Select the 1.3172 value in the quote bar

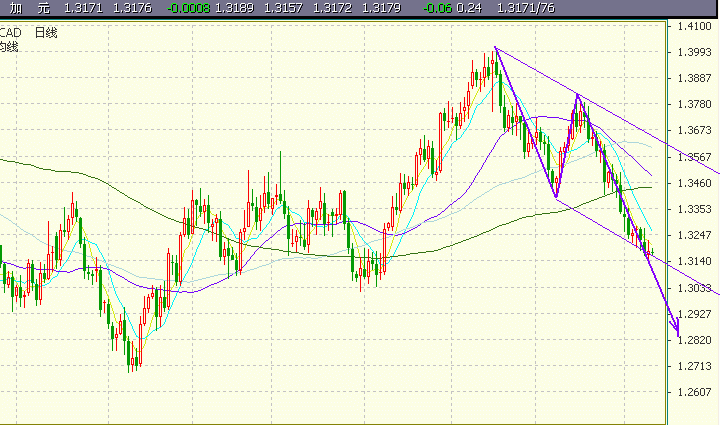332,8
